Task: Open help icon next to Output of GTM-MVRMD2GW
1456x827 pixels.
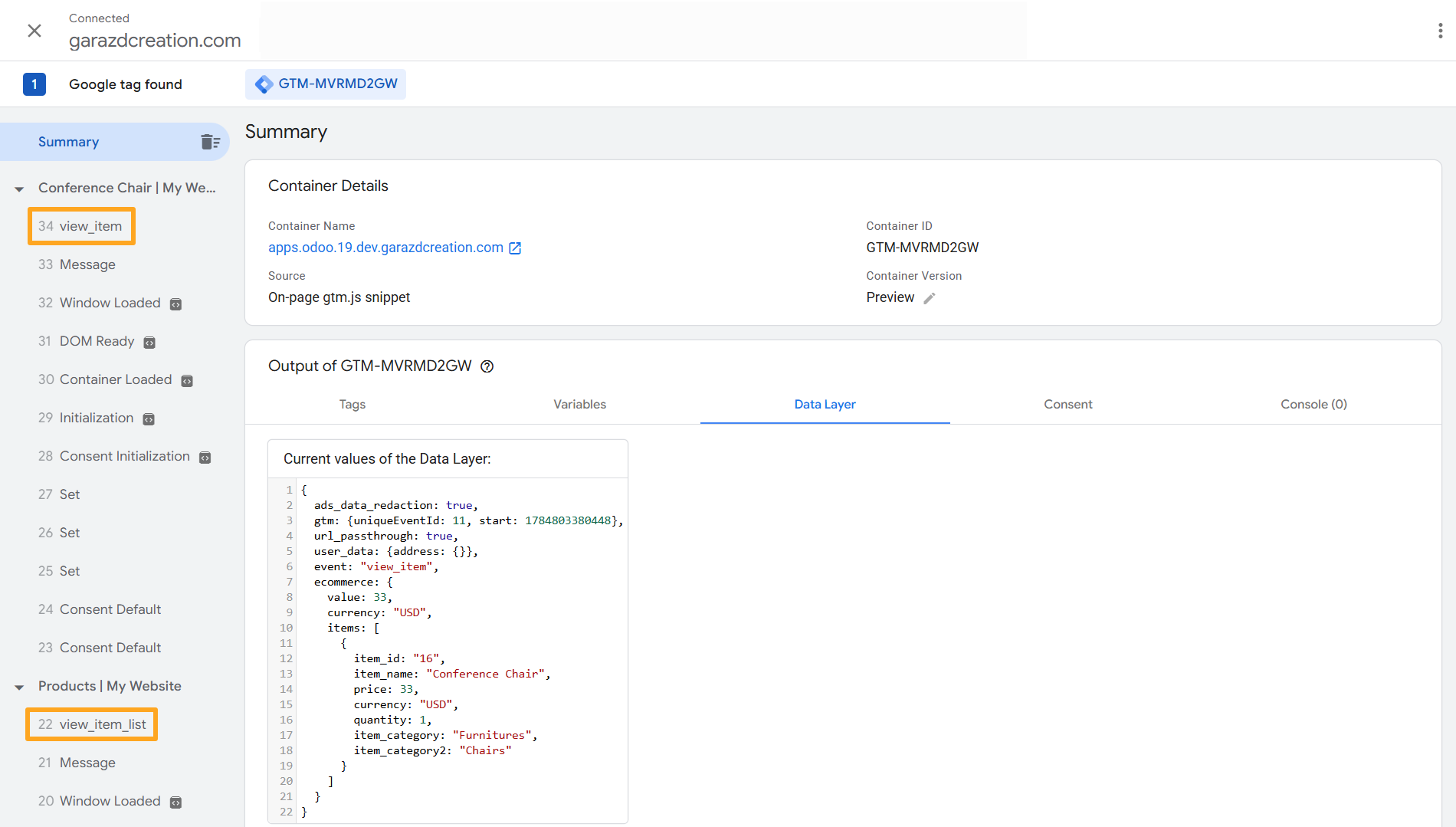Action: click(487, 366)
